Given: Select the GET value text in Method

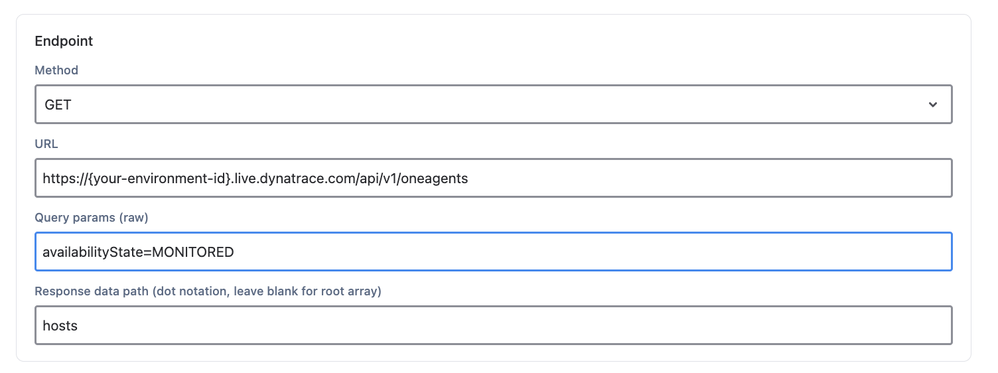Looking at the screenshot, I should point(58,105).
